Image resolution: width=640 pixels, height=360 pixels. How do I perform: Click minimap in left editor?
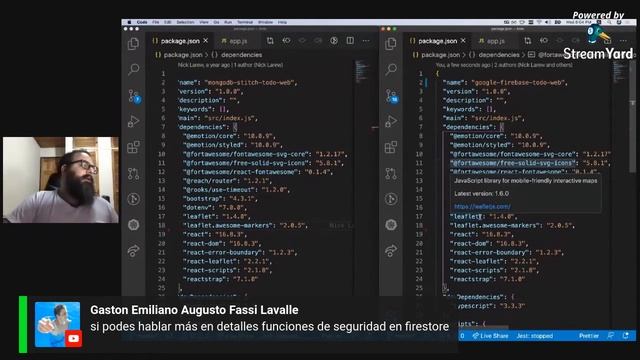coord(362,72)
